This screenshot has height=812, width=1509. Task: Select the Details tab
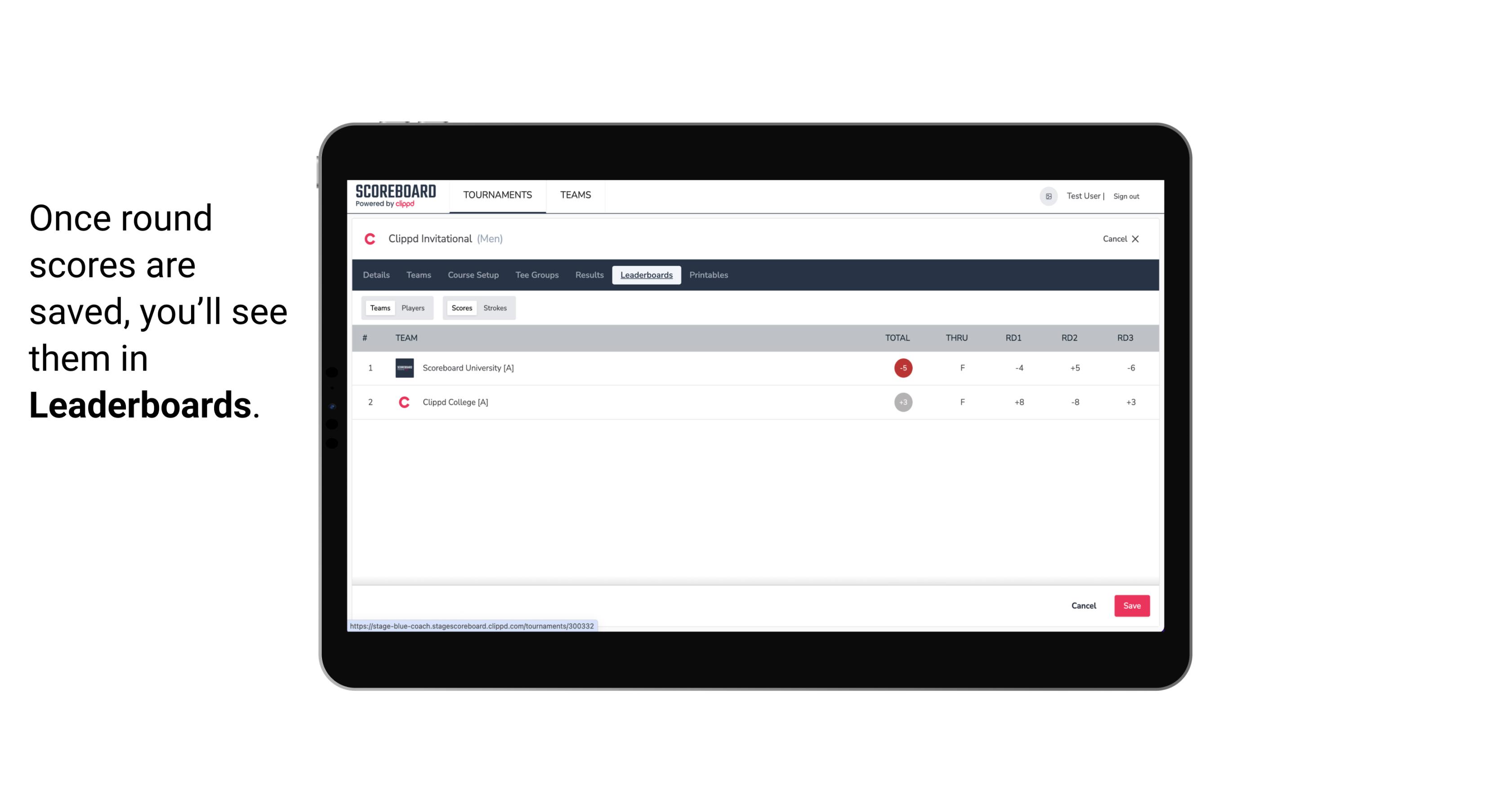(375, 275)
